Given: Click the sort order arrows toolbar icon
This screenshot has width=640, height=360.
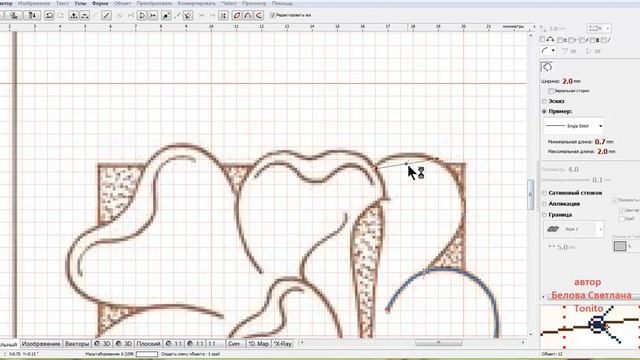Looking at the screenshot, I should [x=32, y=16].
